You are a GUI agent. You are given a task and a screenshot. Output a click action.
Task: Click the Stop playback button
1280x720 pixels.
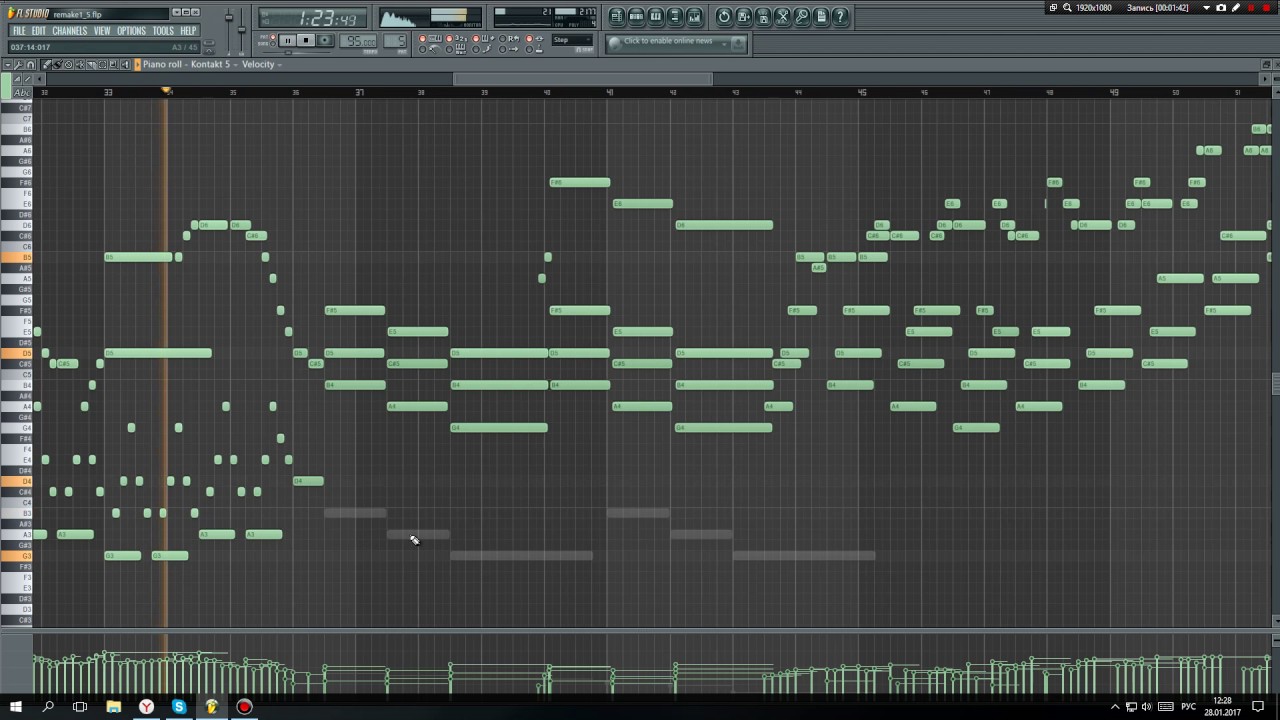[x=306, y=41]
